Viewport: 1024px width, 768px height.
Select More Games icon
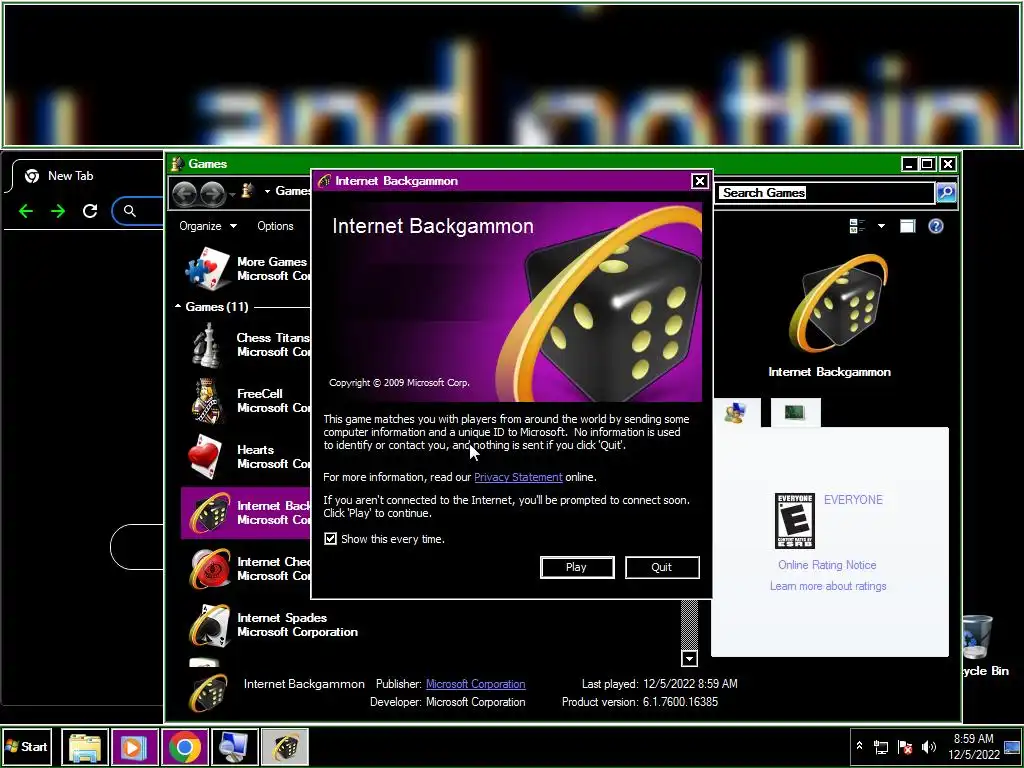click(x=207, y=268)
